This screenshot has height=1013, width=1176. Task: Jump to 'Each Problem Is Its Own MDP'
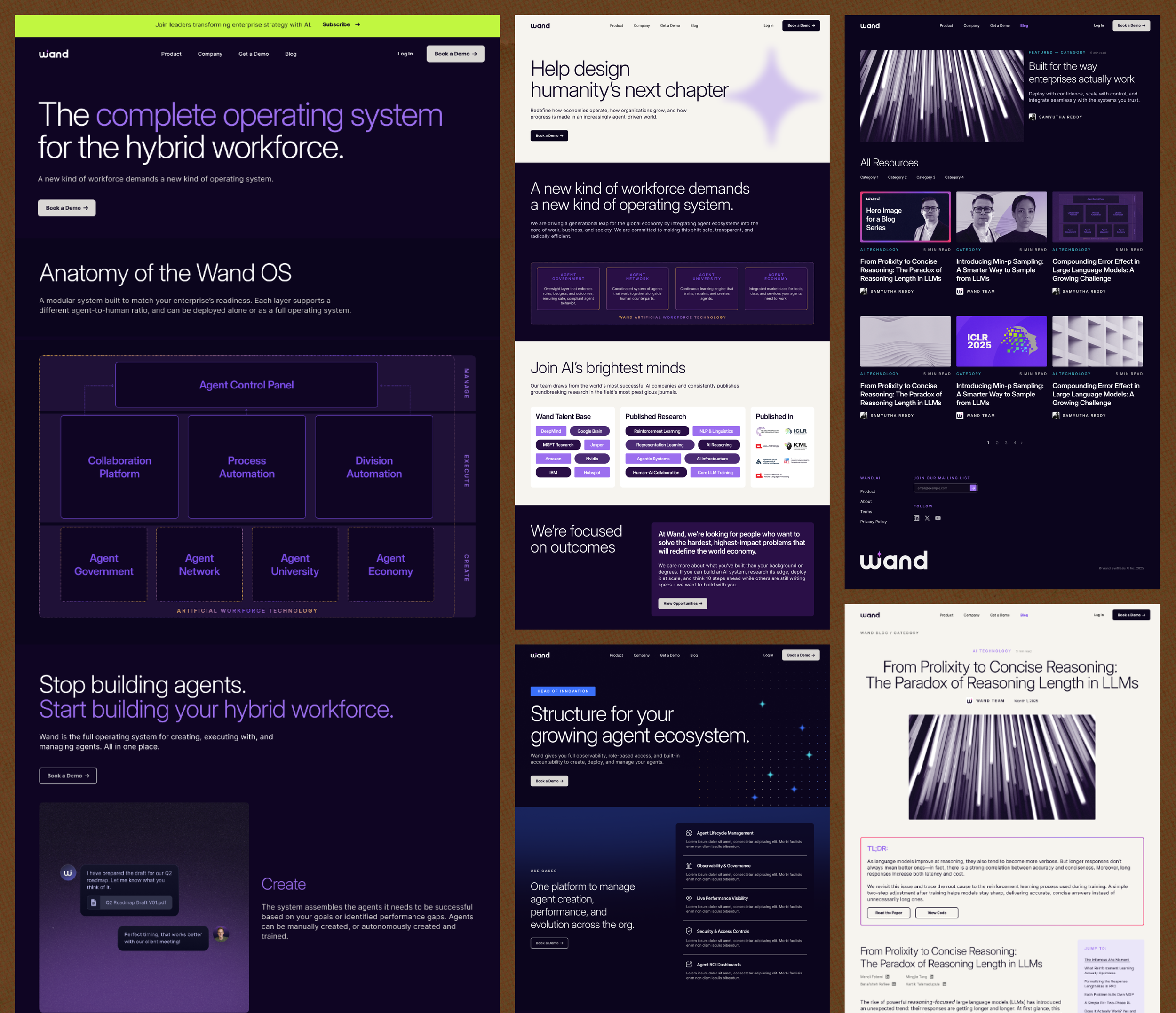pos(1109,994)
